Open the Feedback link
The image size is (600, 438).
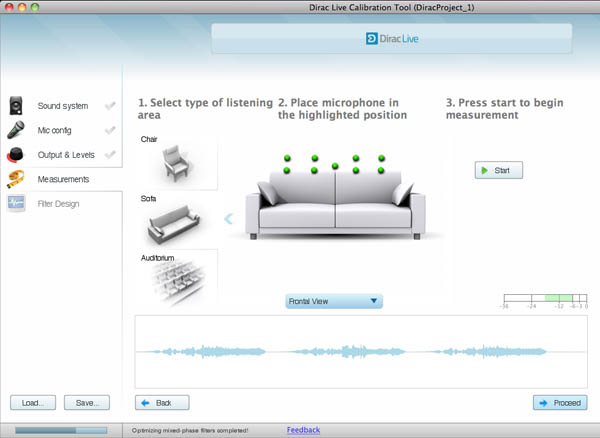pos(303,430)
